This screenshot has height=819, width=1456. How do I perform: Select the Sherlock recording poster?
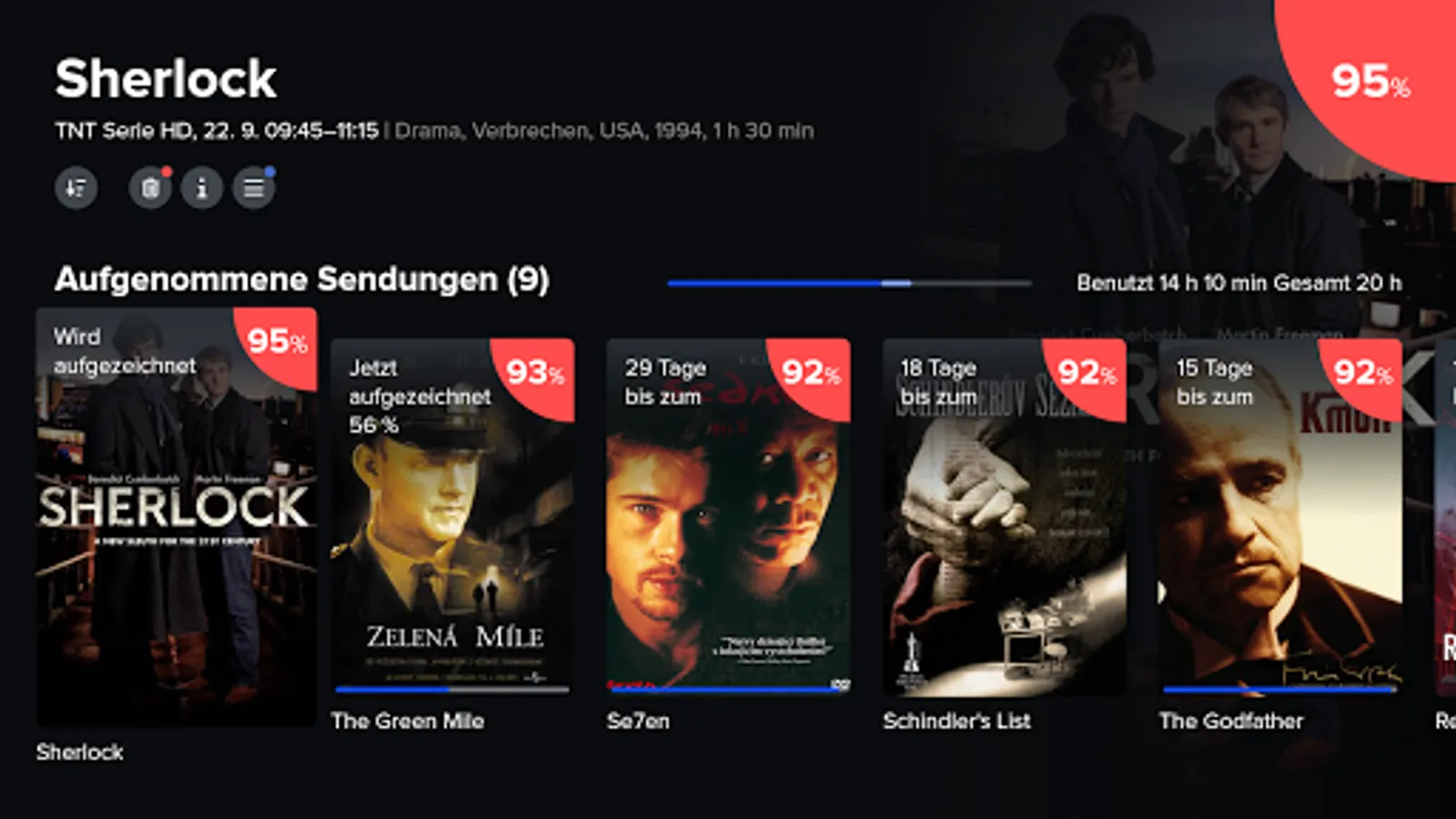pyautogui.click(x=177, y=517)
